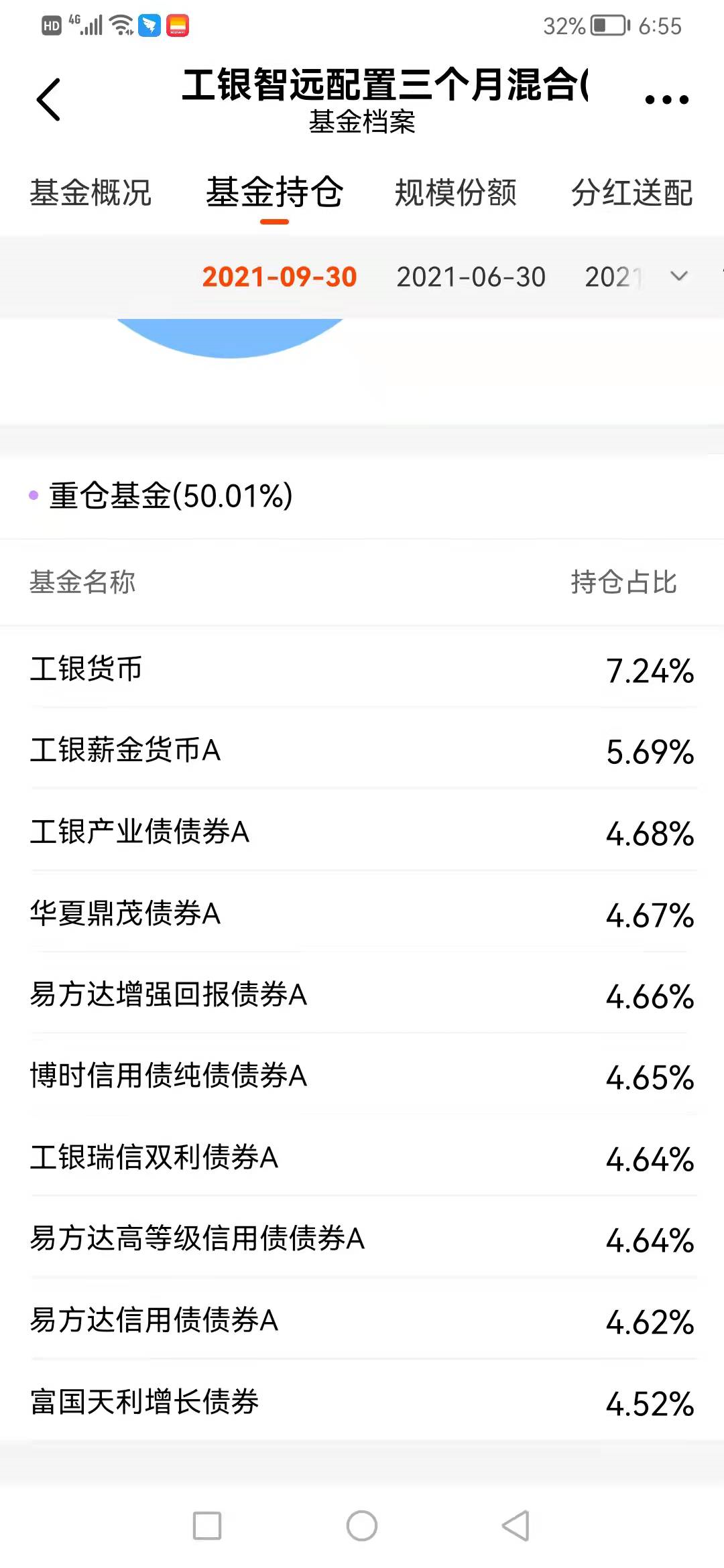Open the three-dot more options menu

[666, 100]
